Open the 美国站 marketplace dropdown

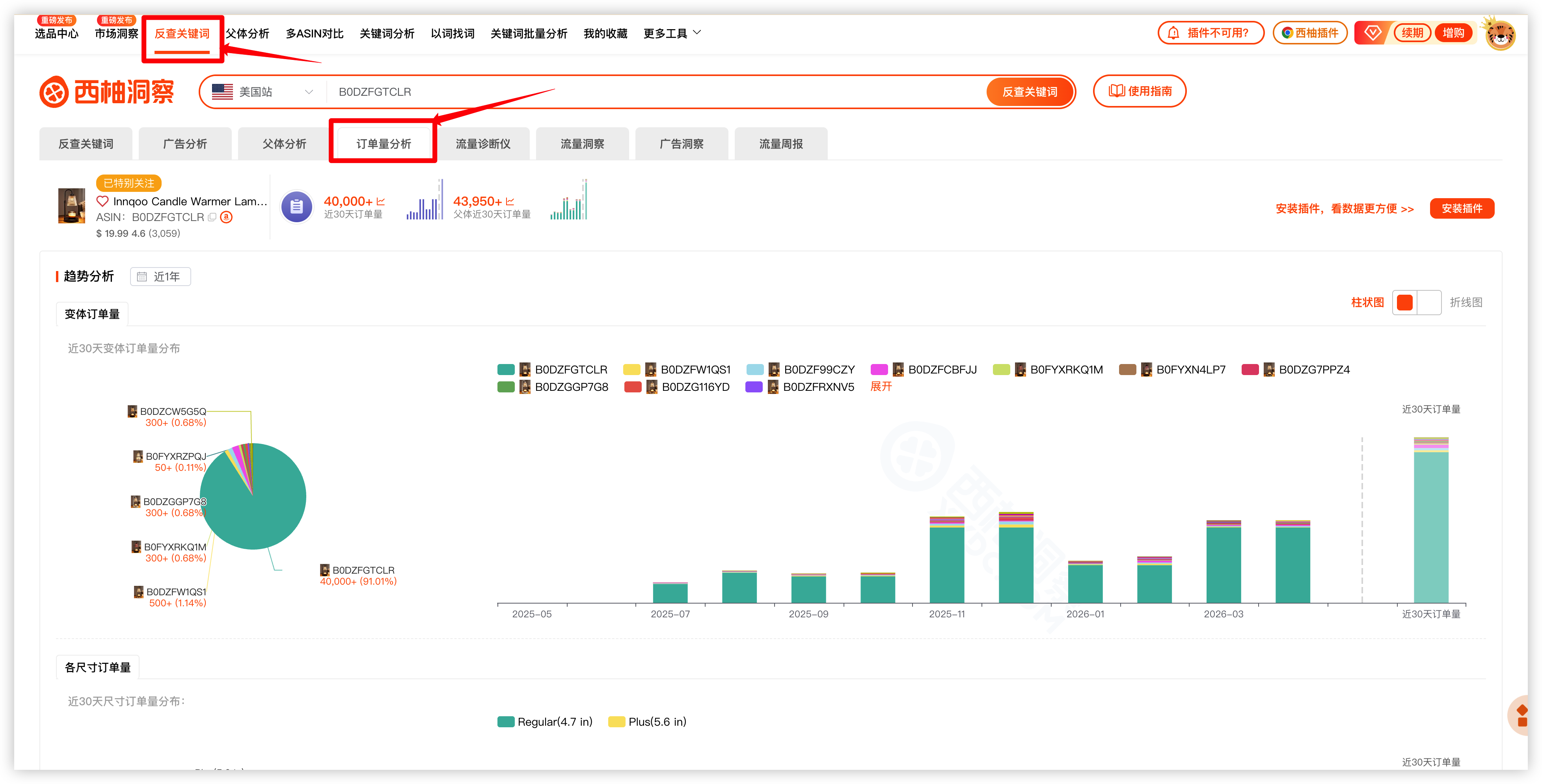coord(263,92)
